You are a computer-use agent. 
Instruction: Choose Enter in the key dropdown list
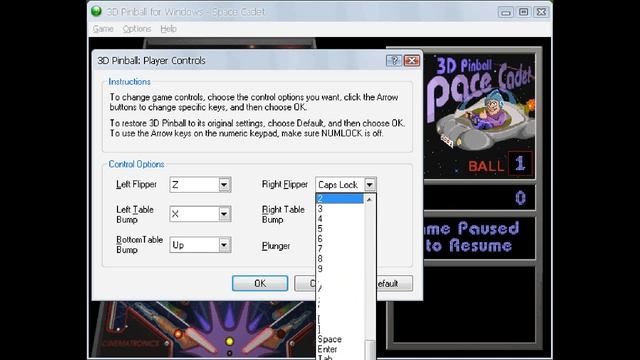pyautogui.click(x=340, y=349)
